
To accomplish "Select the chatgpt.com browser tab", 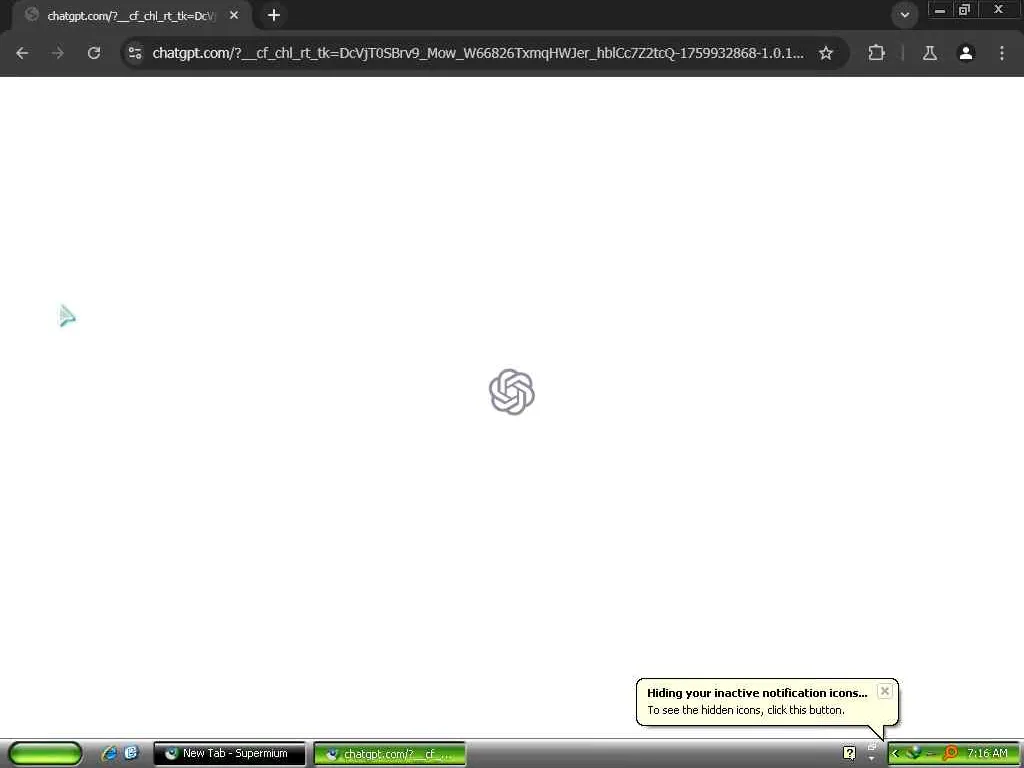I will tap(131, 16).
